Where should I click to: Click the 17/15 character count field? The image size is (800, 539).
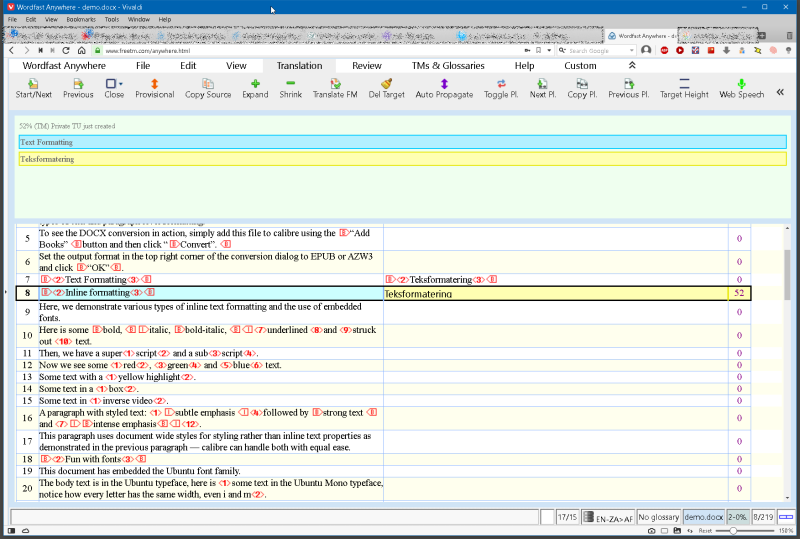click(x=567, y=517)
